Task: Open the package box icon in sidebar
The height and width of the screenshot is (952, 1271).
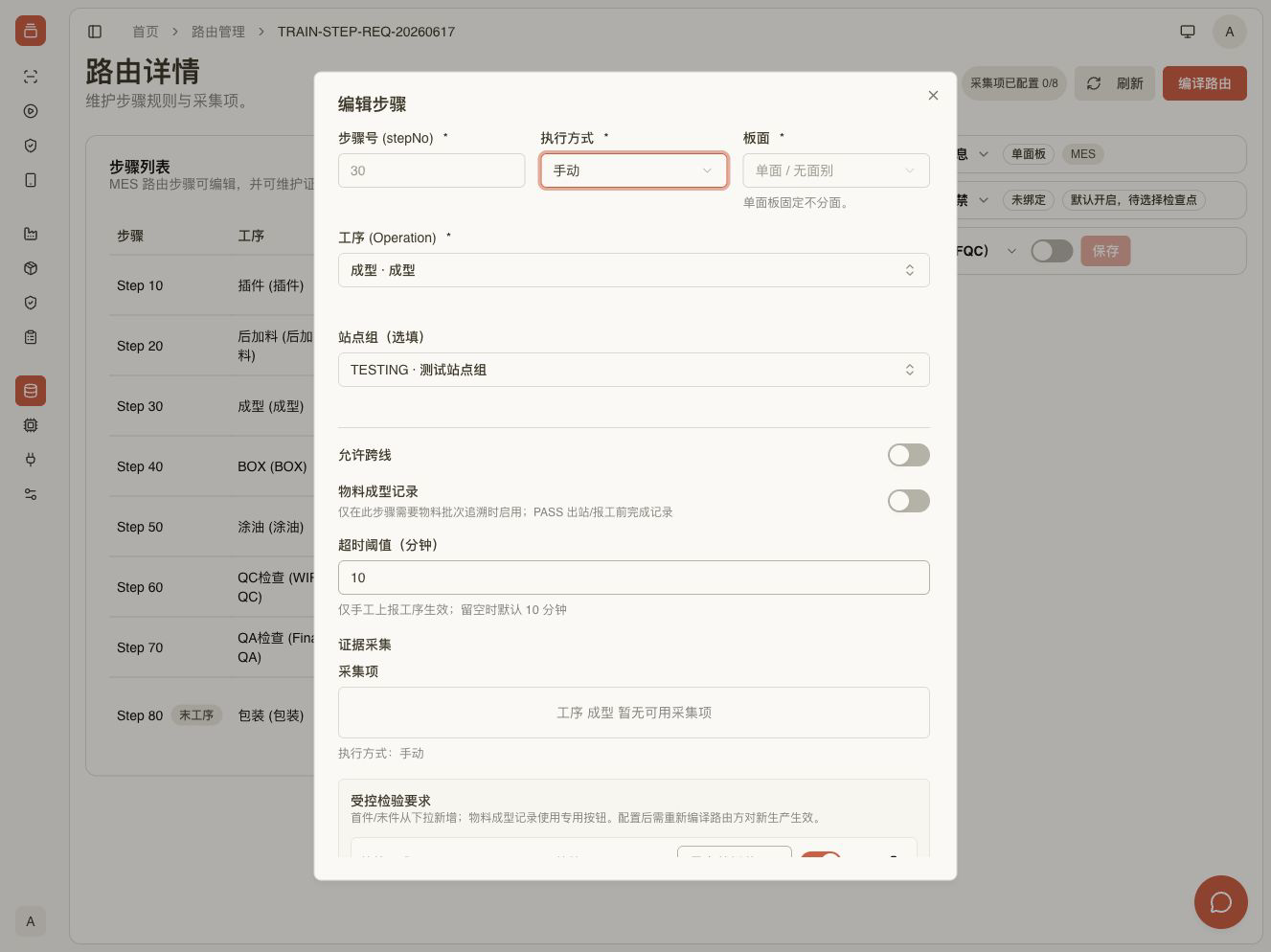Action: point(31,268)
